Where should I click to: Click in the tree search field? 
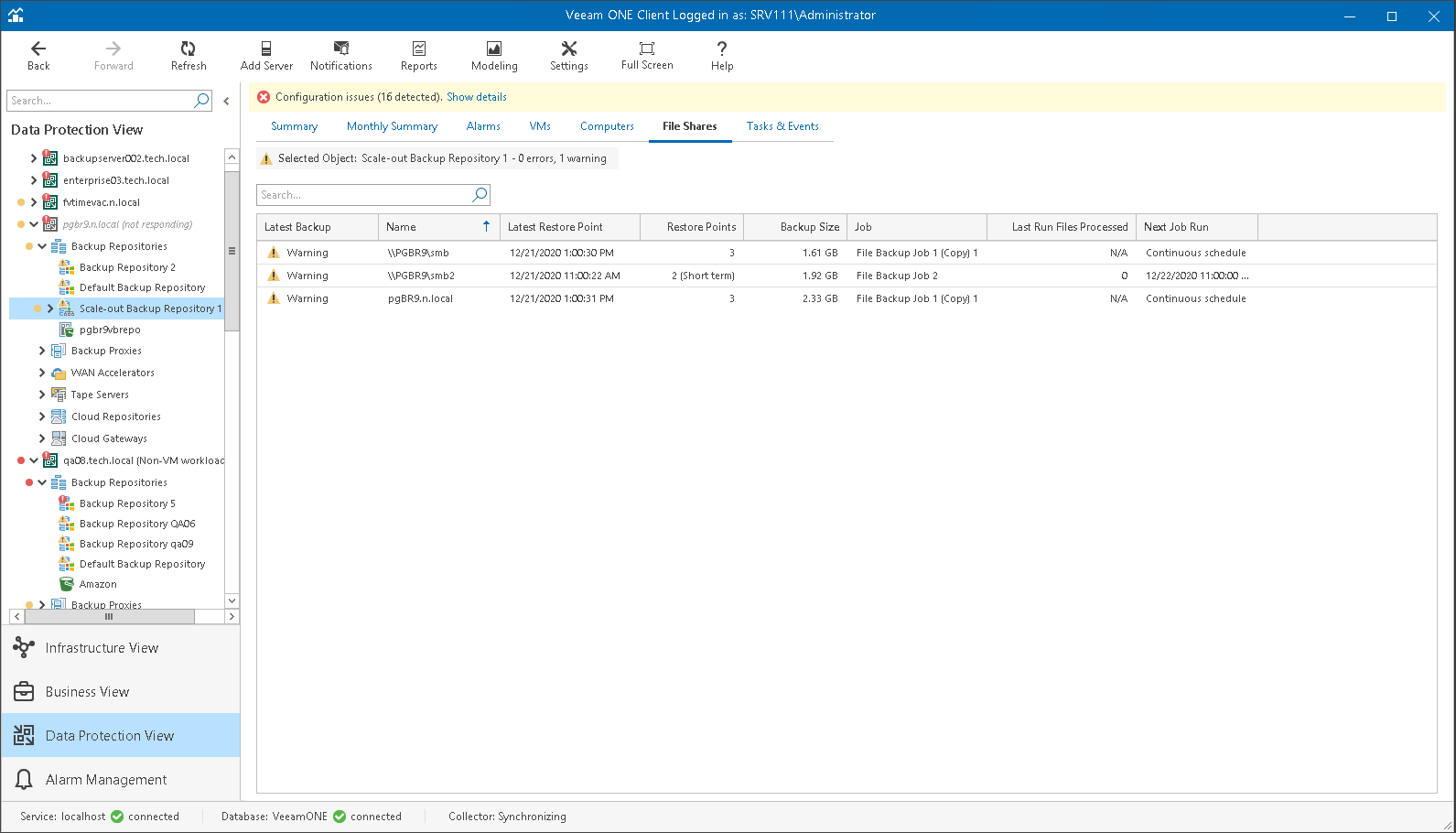[x=100, y=101]
